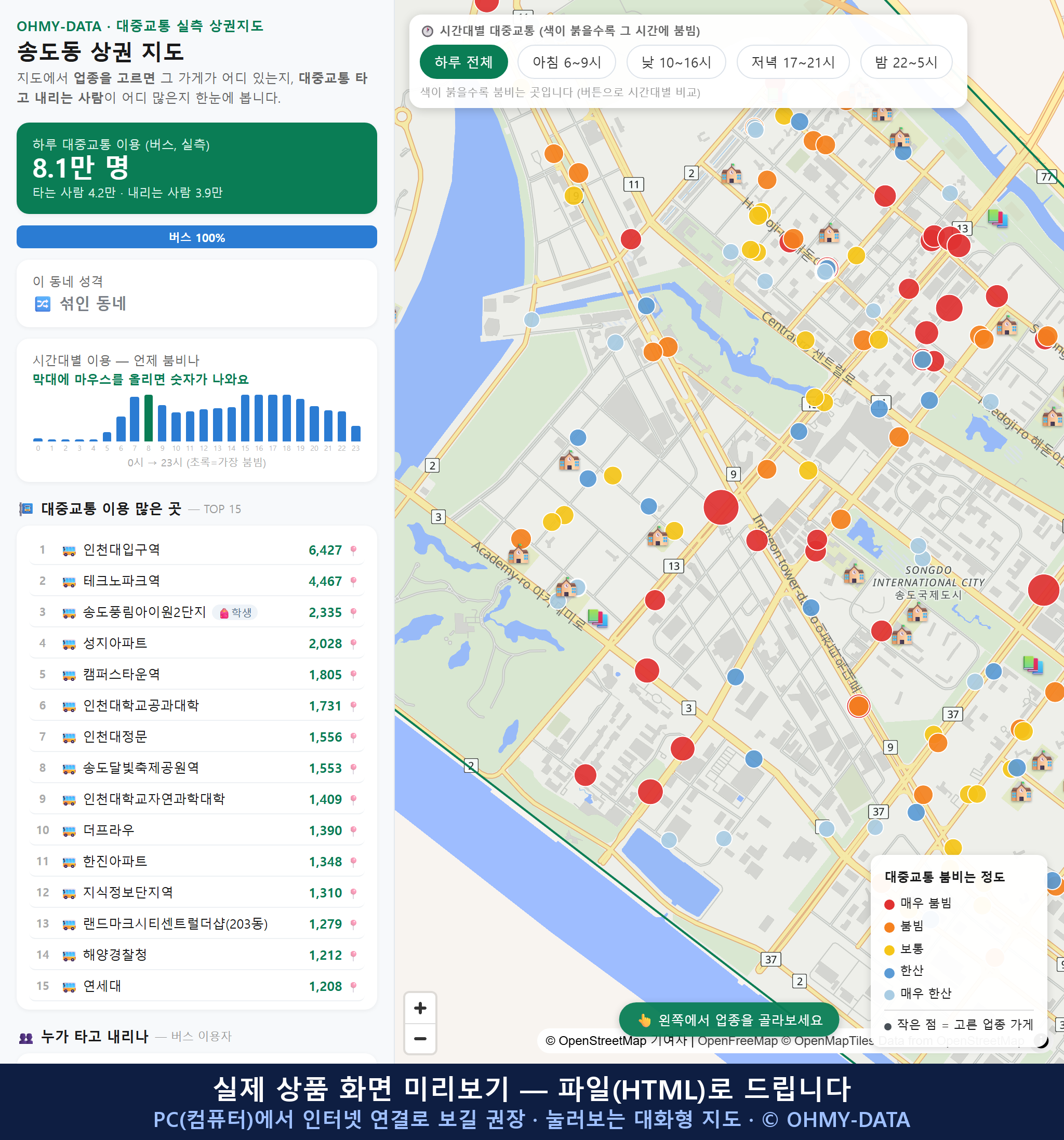Locate 테크노파크역 with its pin icon
This screenshot has height=1140, width=1064.
point(353,582)
